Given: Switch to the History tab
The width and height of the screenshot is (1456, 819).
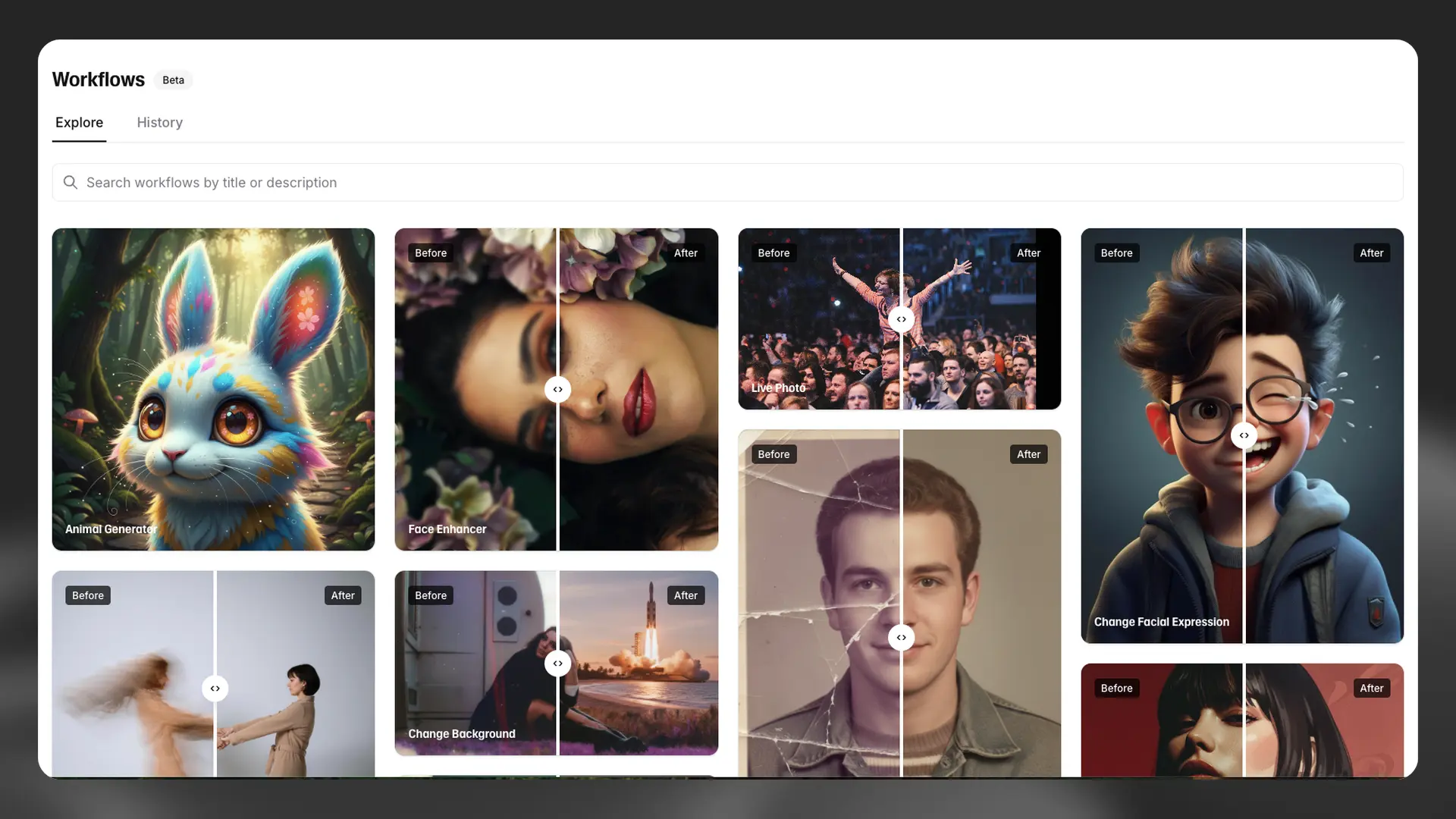Looking at the screenshot, I should tap(159, 123).
